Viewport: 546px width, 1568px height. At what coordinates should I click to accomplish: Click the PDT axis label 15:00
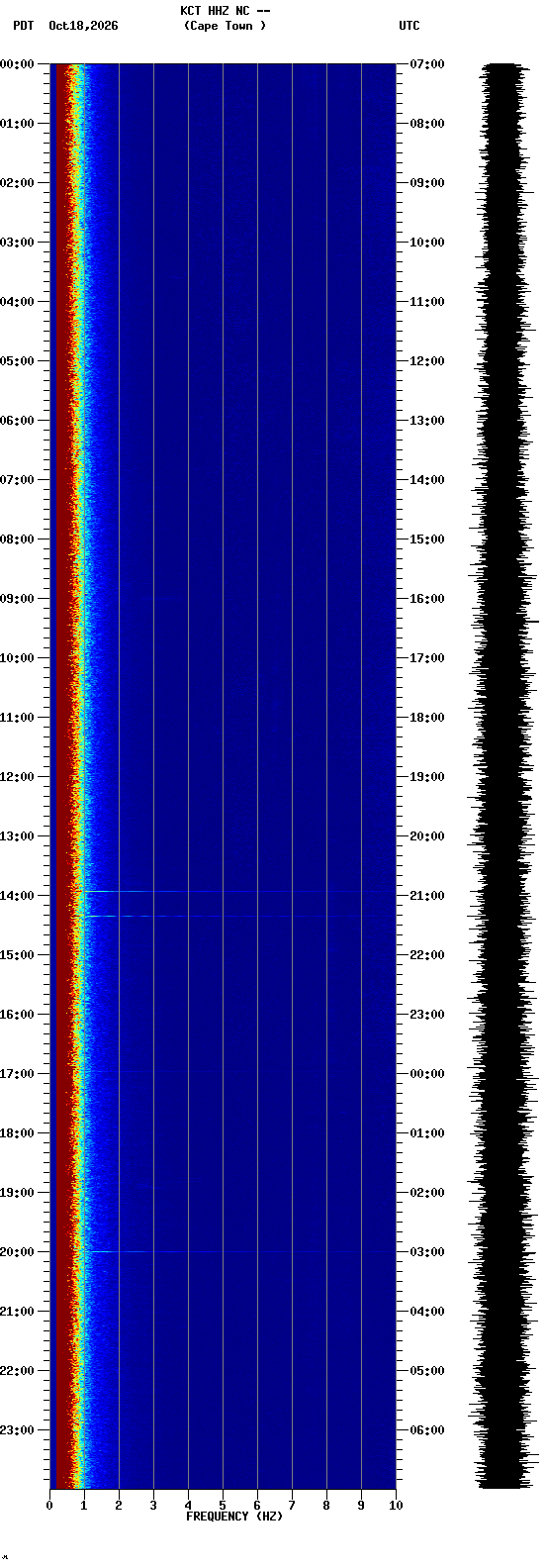point(17,955)
